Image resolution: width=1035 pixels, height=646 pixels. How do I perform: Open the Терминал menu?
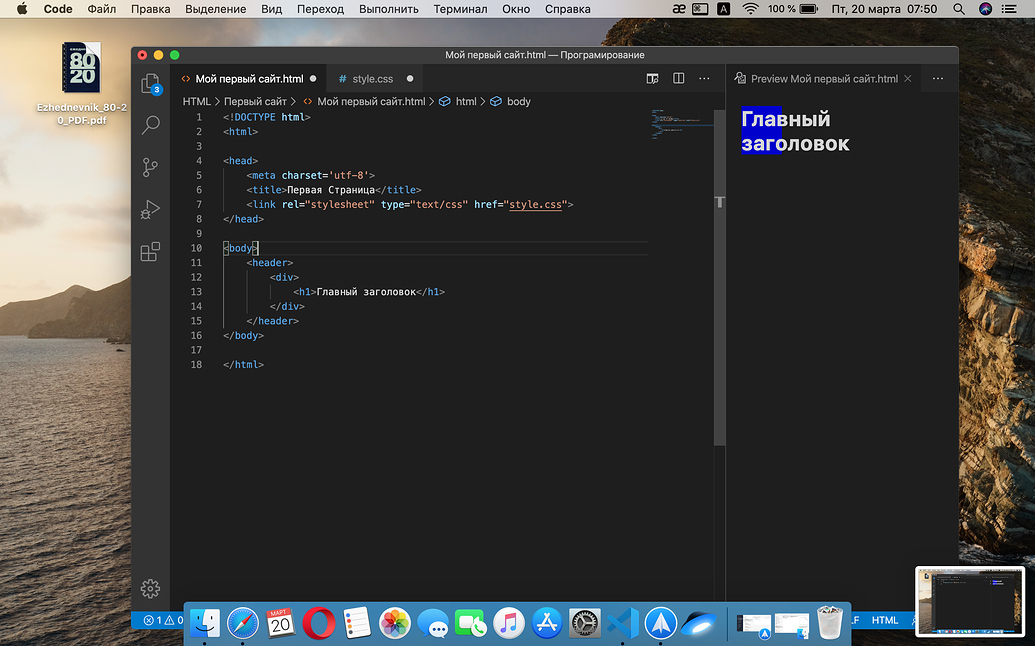click(x=460, y=9)
